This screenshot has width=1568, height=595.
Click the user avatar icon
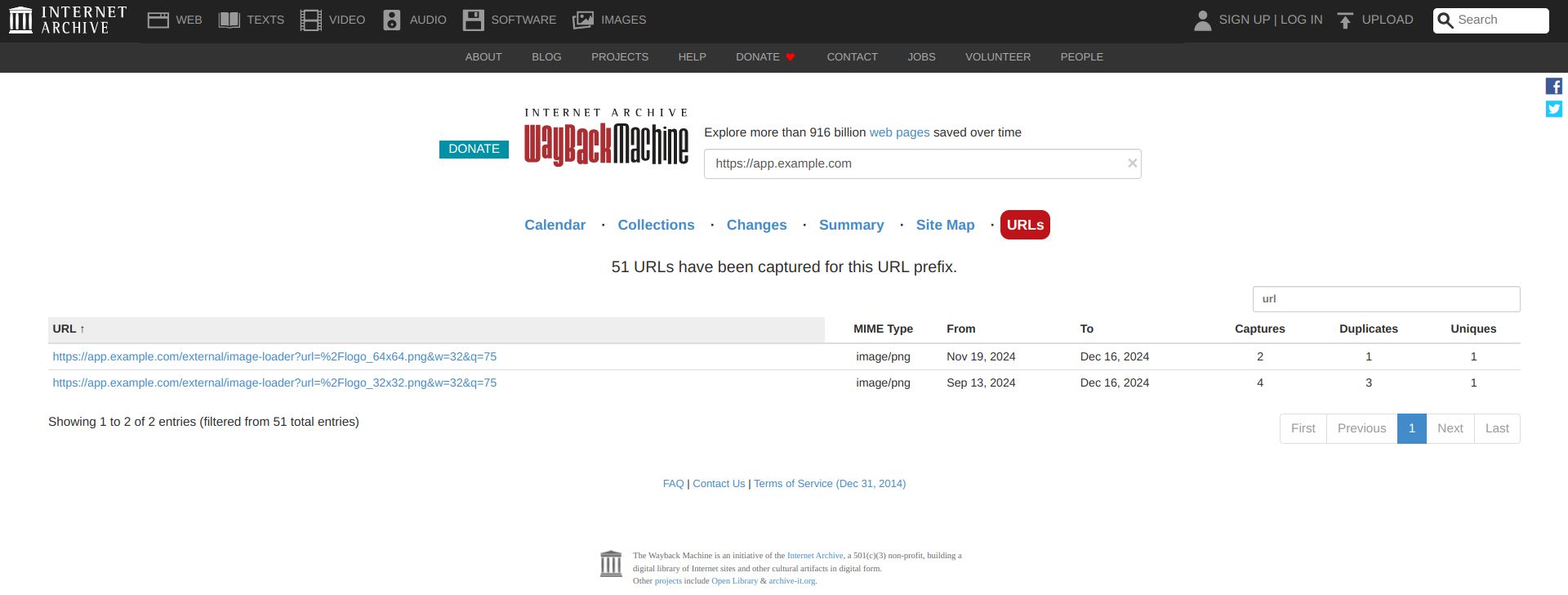click(x=1202, y=20)
